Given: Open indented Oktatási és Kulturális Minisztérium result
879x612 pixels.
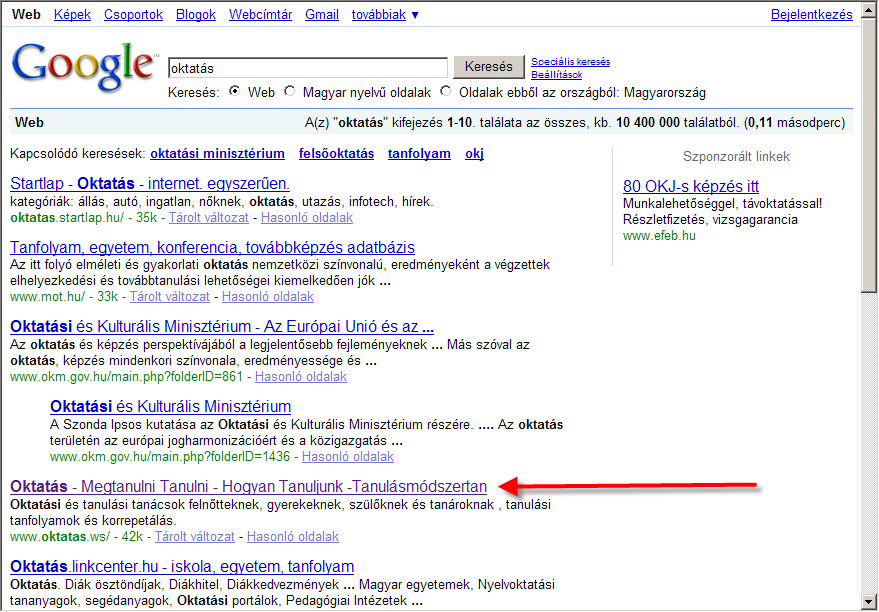Looking at the screenshot, I should click(x=170, y=406).
